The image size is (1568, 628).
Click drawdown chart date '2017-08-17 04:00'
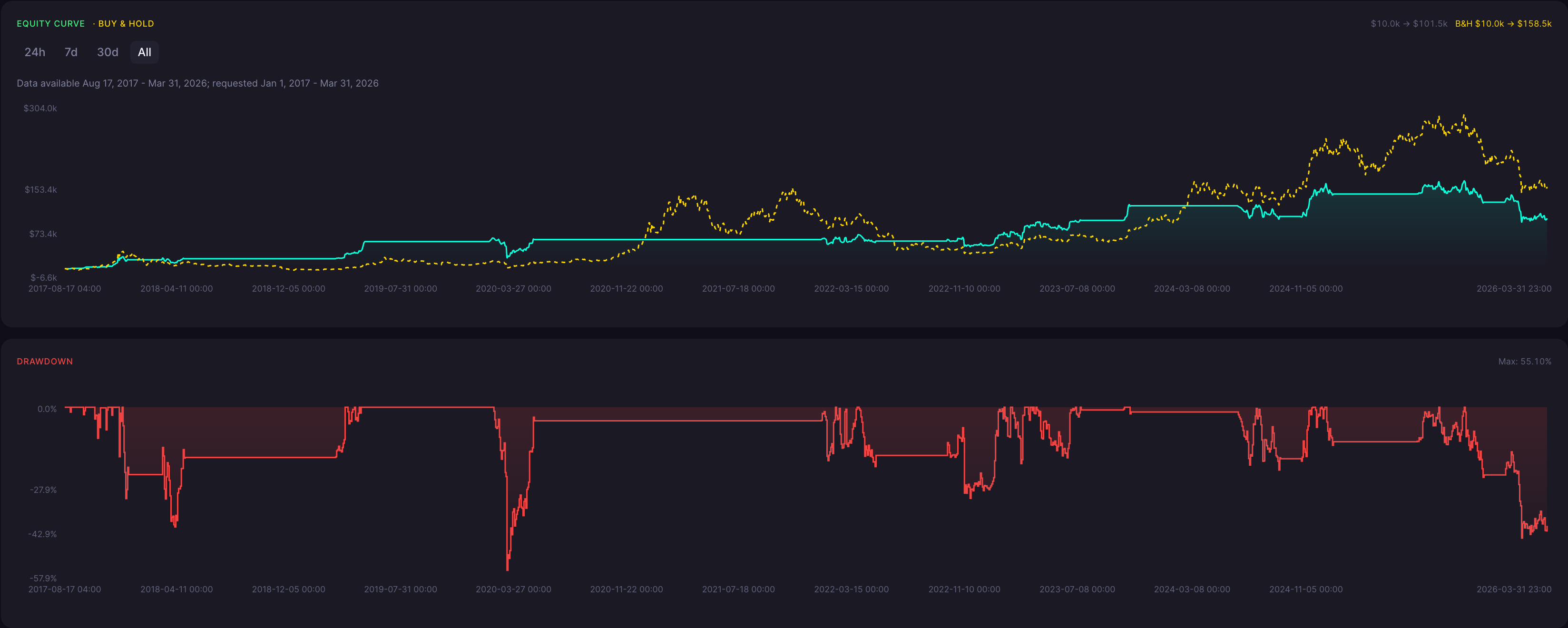(x=65, y=589)
